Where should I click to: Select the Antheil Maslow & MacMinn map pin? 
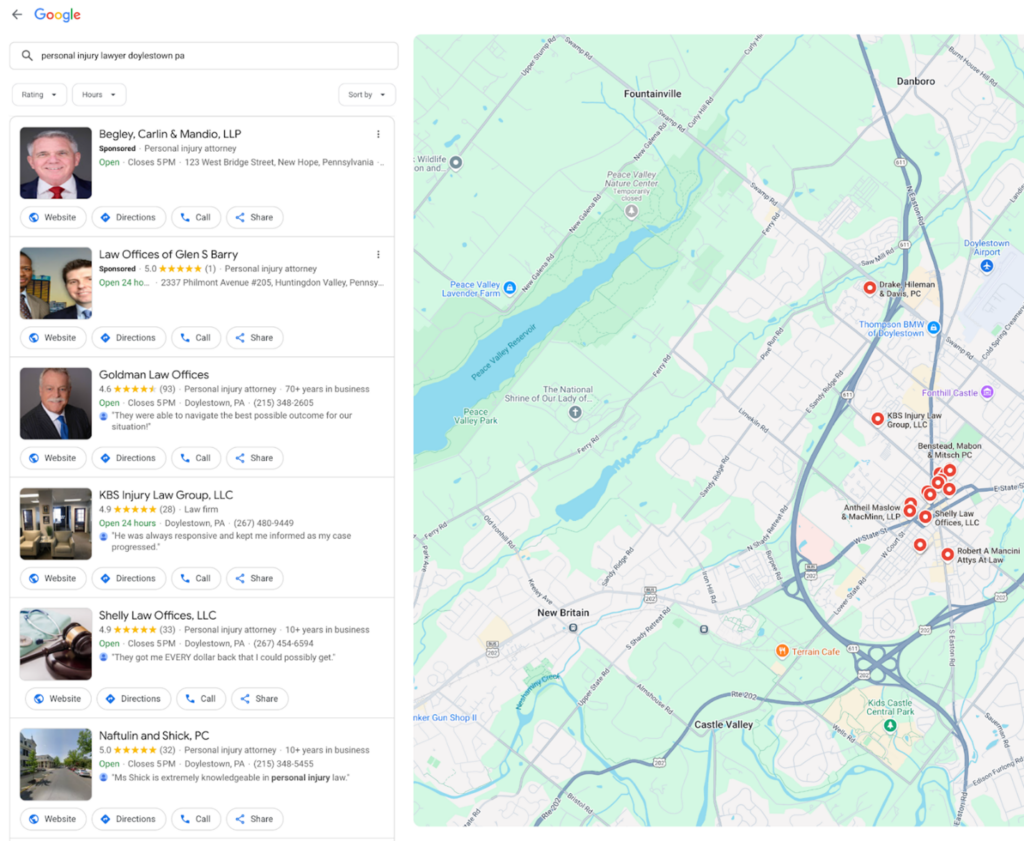[x=909, y=510]
